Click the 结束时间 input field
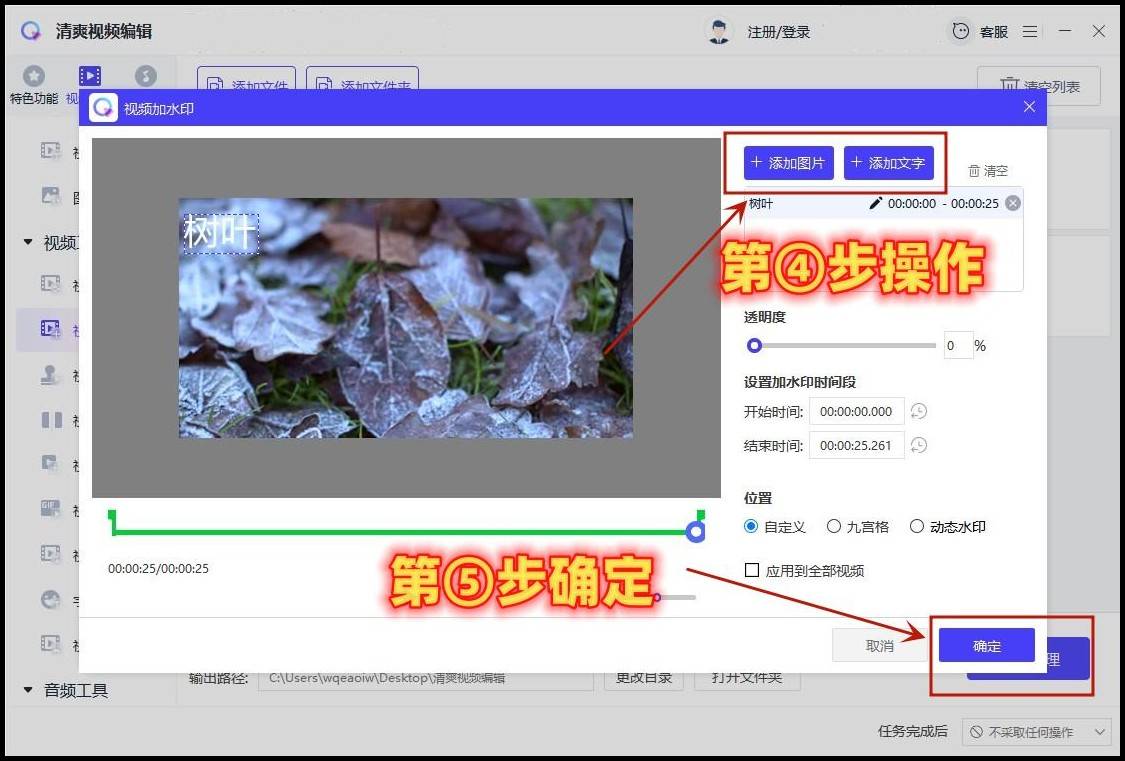1125x761 pixels. (x=856, y=445)
